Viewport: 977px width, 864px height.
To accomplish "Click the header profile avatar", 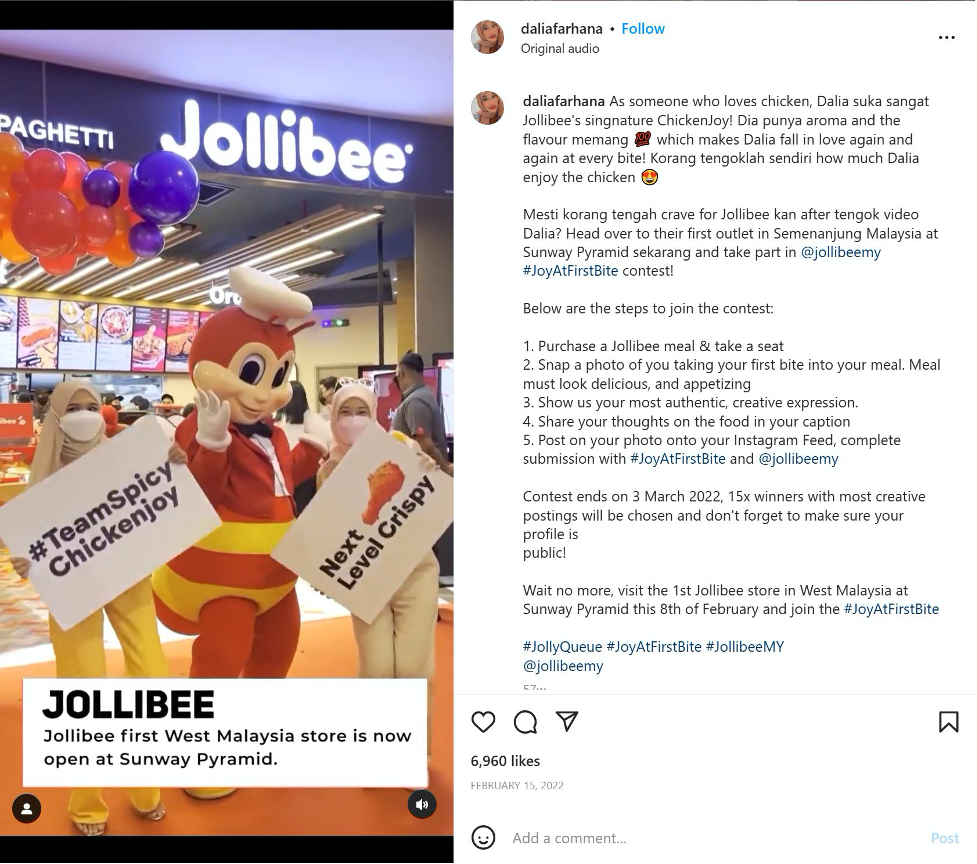I will pos(487,37).
